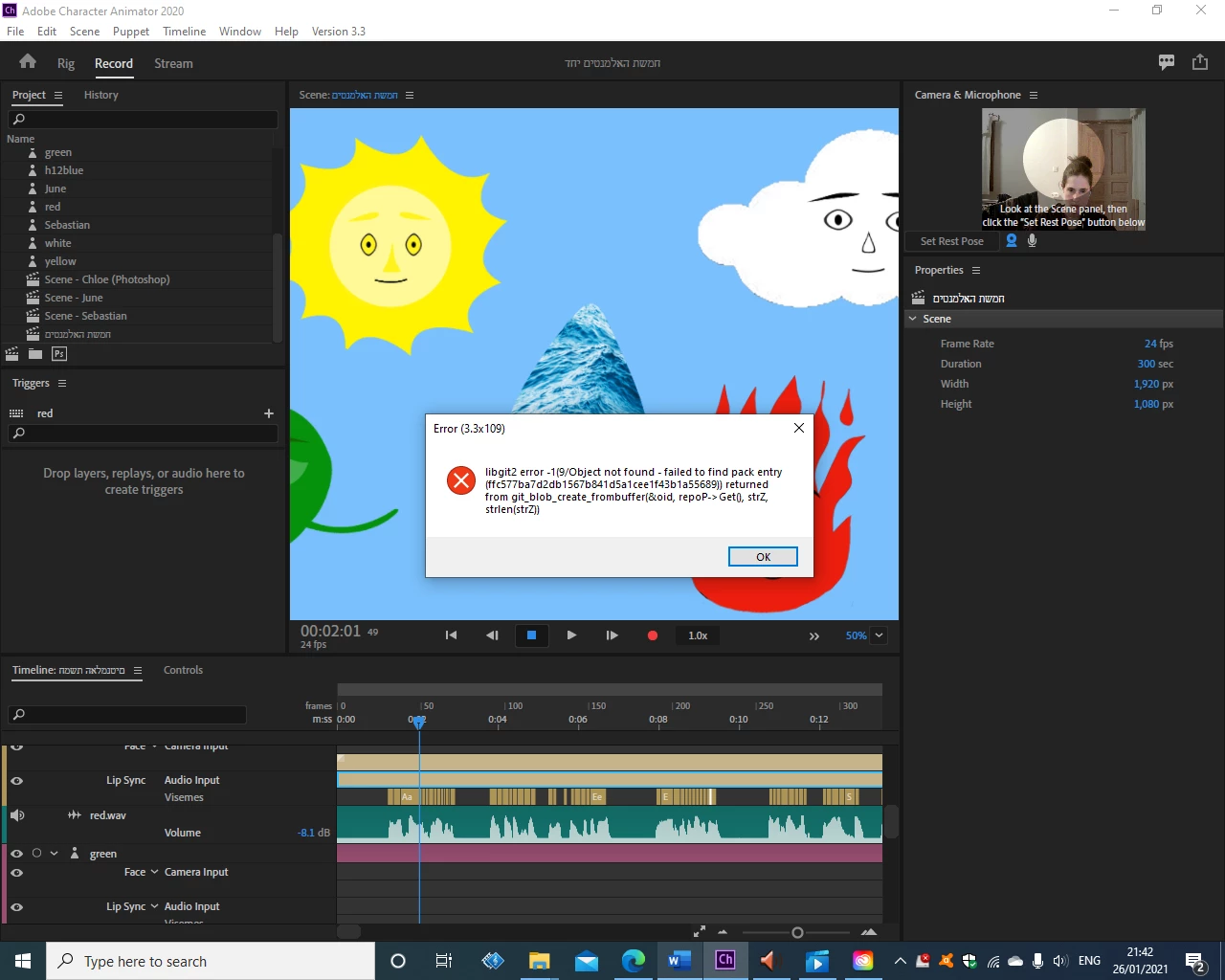The height and width of the screenshot is (980, 1225).
Task: Open the File menu
Action: (x=15, y=31)
